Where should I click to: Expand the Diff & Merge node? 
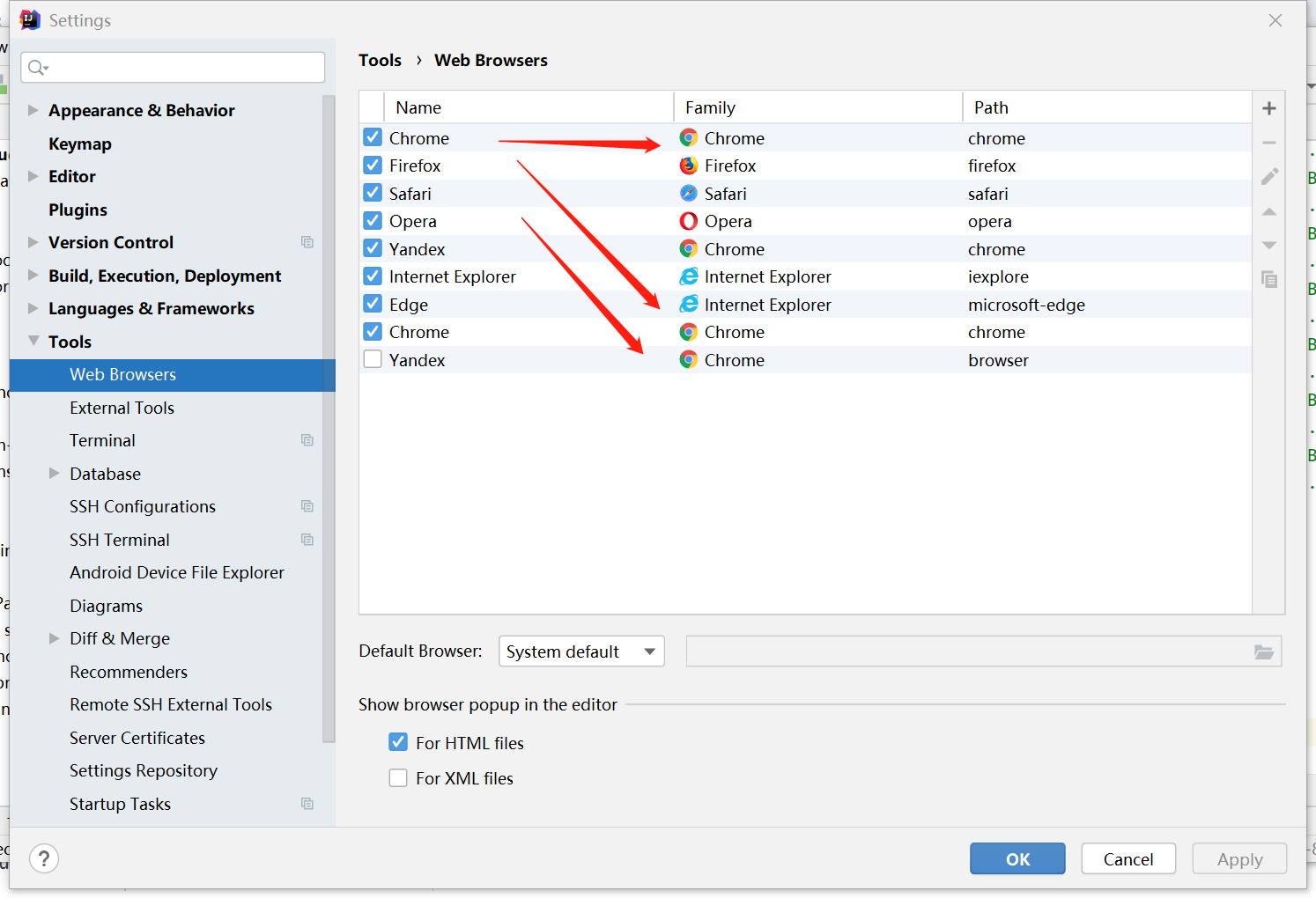(54, 638)
